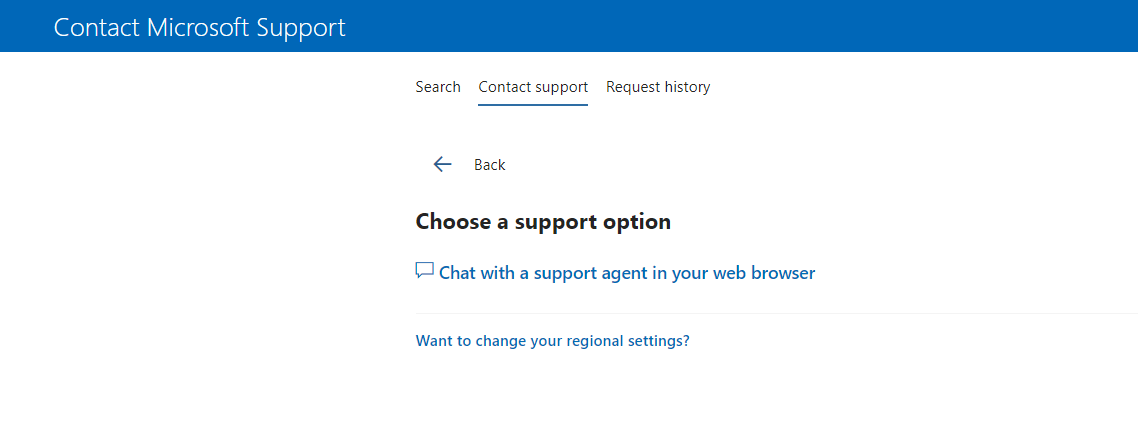Start chat with a support agent link
Screen dimensions: 1138x442
(626, 272)
